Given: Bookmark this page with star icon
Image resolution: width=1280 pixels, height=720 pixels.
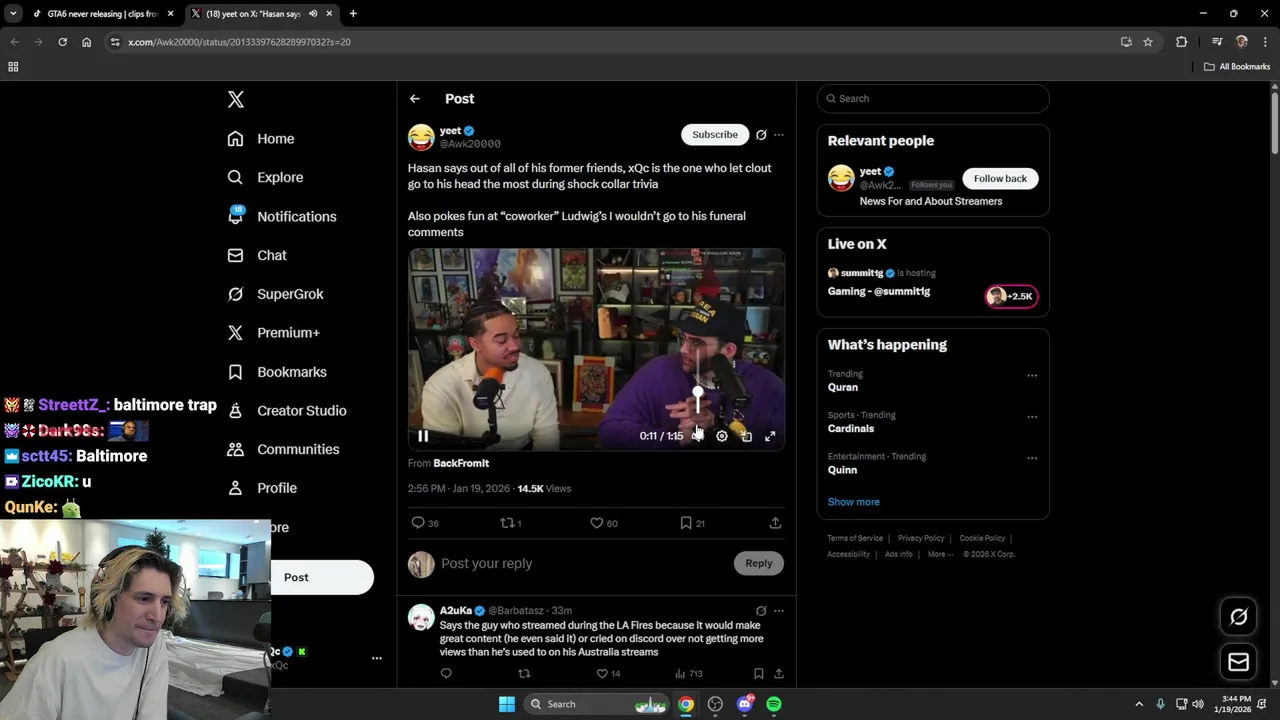Looking at the screenshot, I should (1148, 42).
